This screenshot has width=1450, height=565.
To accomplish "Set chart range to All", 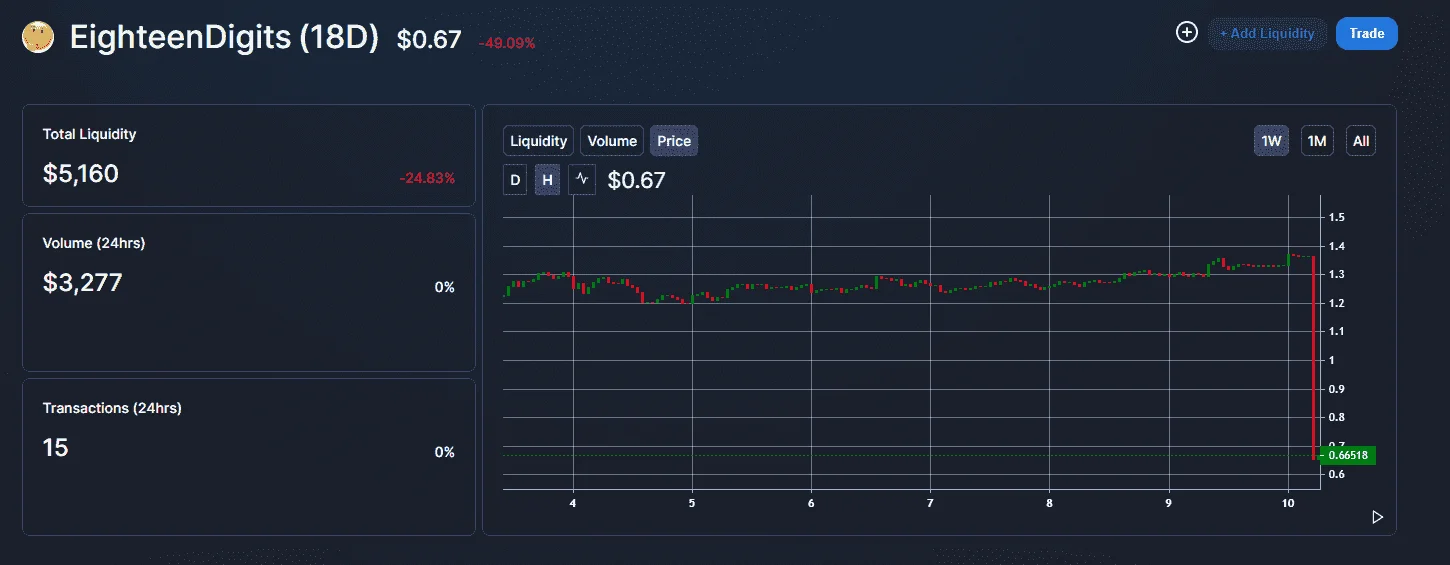I will 1361,141.
